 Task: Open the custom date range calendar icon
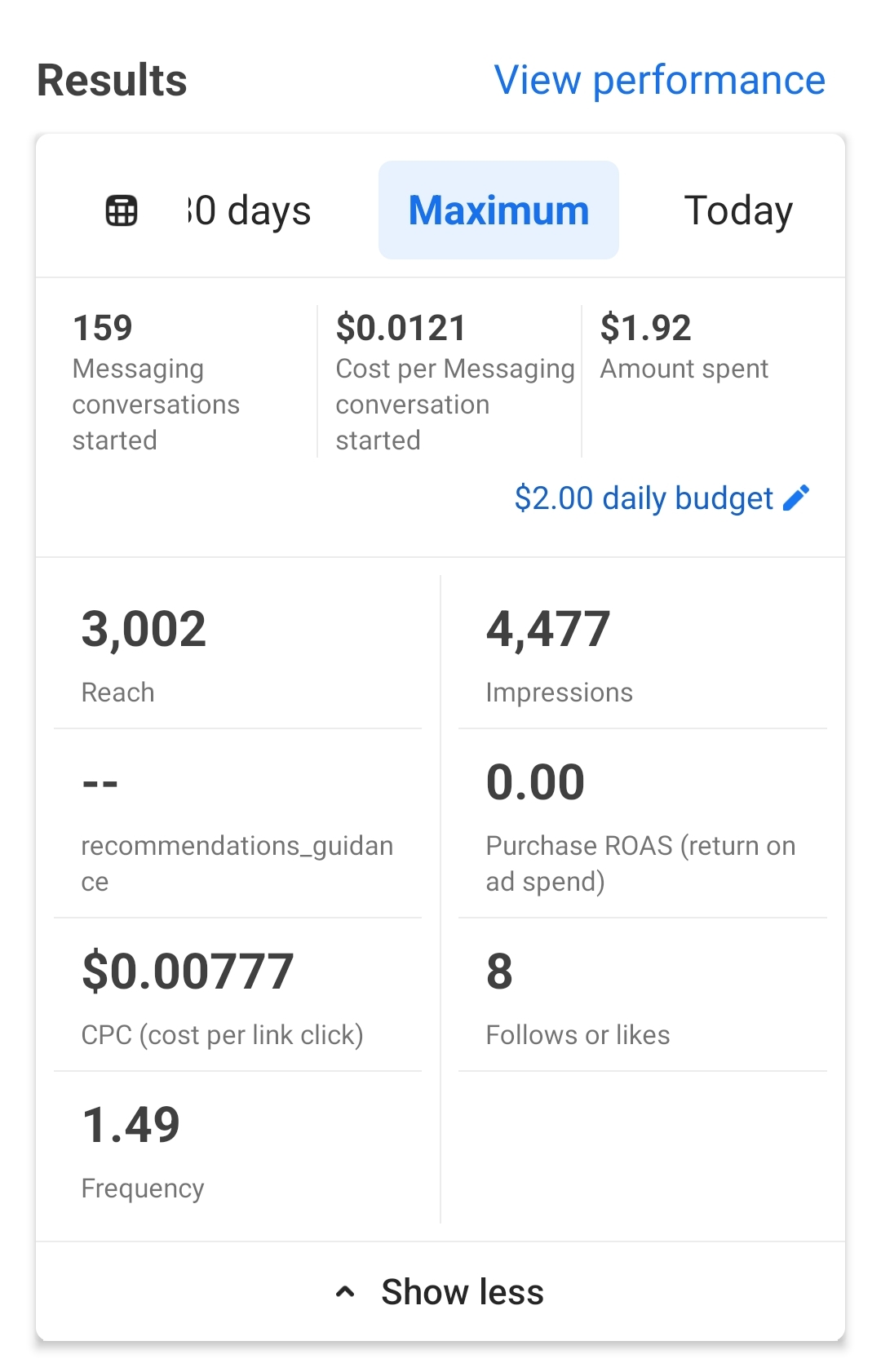pyautogui.click(x=122, y=210)
